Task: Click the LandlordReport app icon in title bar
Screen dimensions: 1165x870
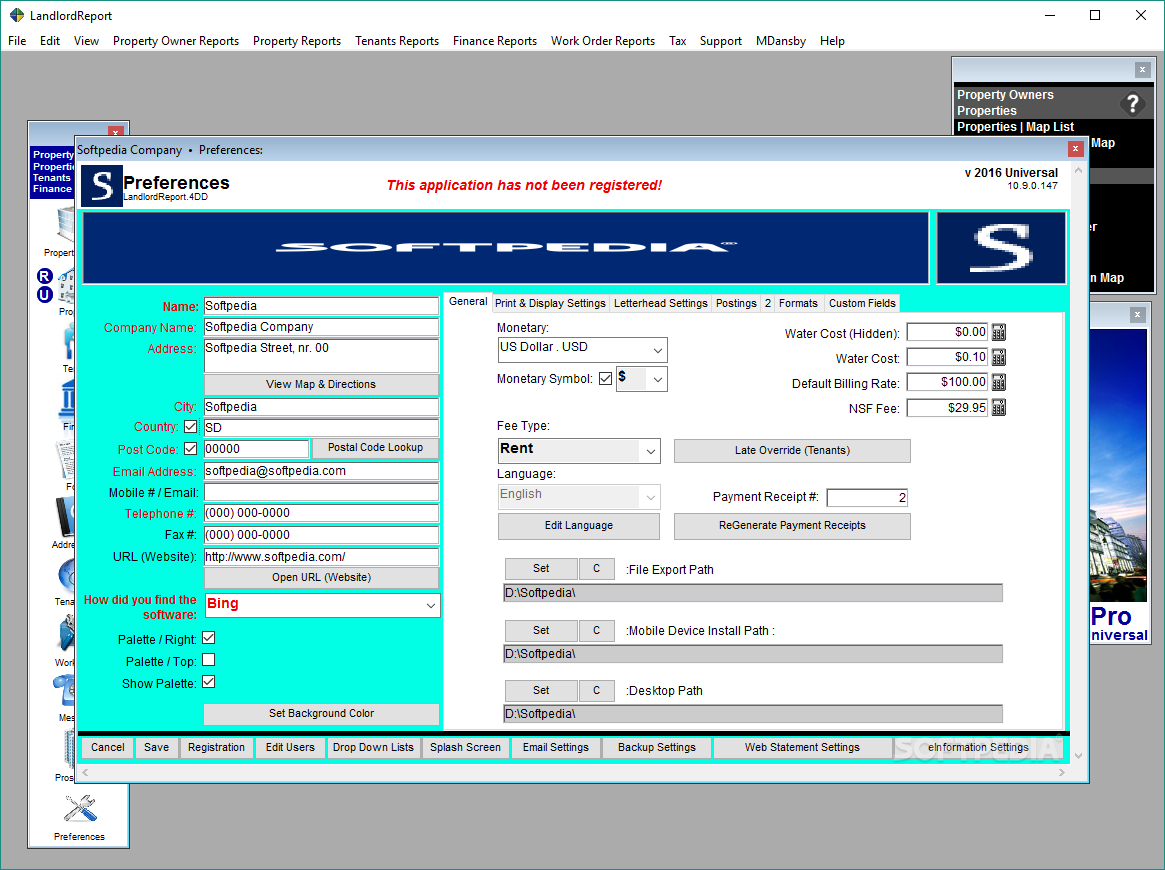Action: point(16,15)
